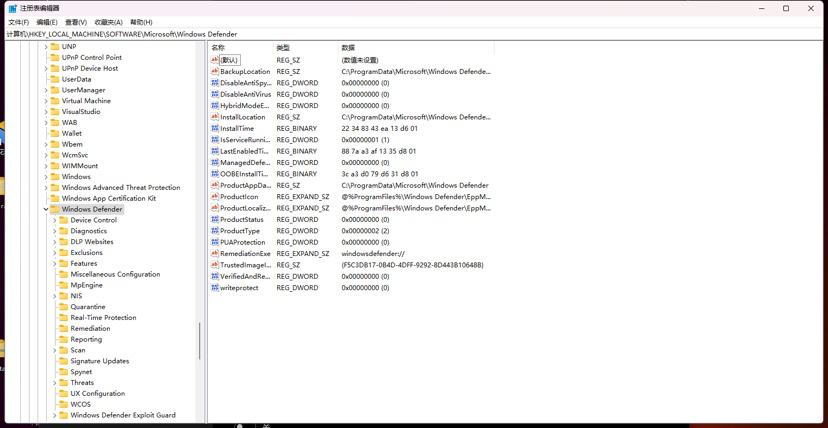Select the Virtual Machine key
Viewport: 828px width, 428px height.
(x=86, y=100)
